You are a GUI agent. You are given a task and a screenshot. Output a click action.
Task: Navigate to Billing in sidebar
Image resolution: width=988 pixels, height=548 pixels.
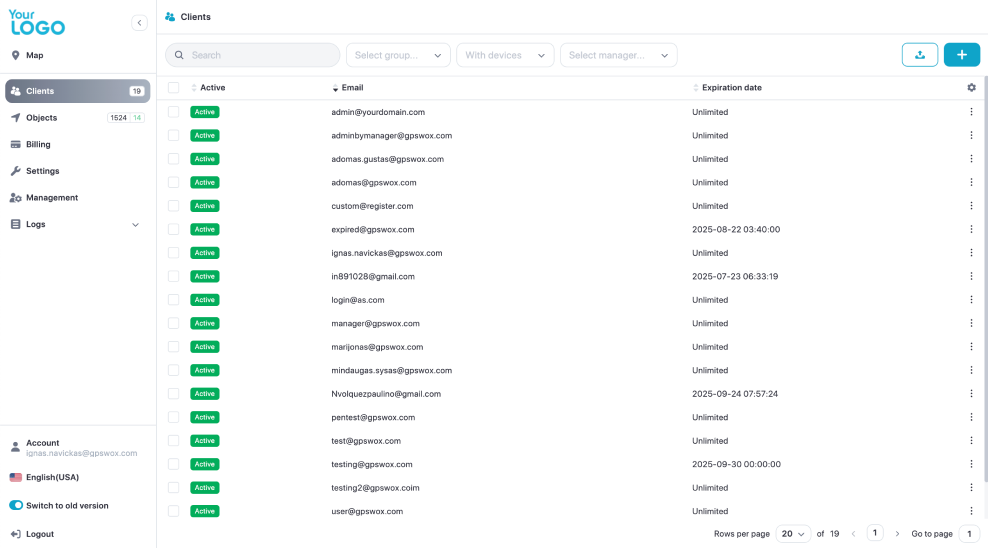[38, 145]
